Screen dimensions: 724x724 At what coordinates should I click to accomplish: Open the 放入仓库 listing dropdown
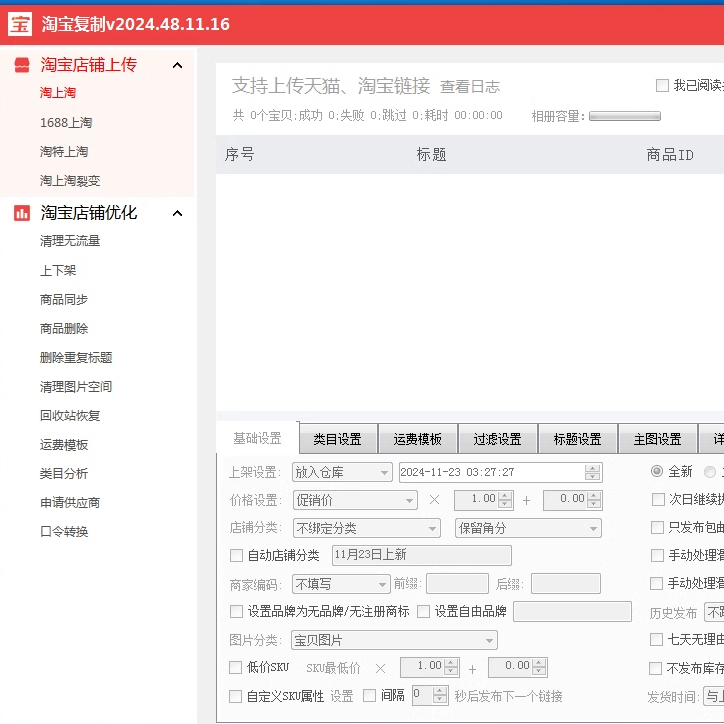coord(342,472)
